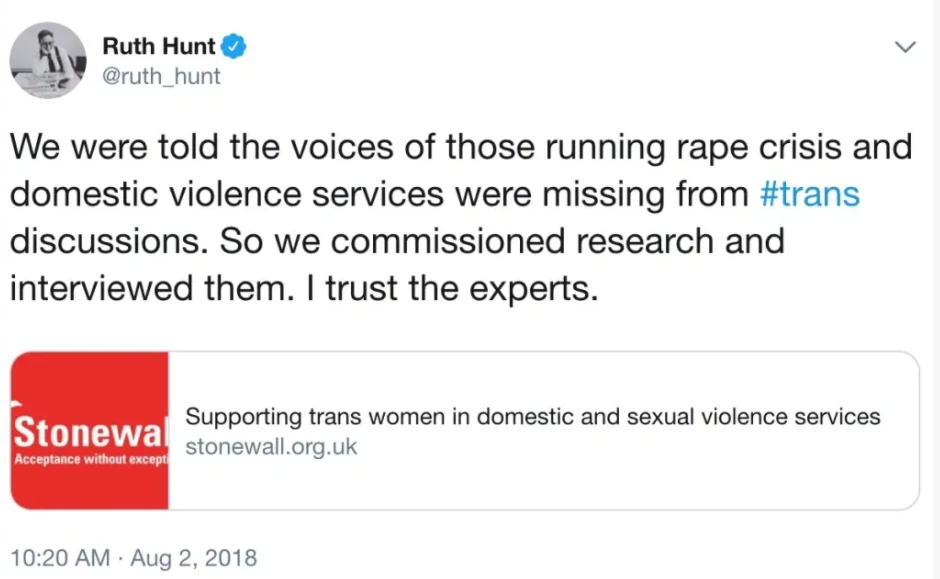Click the @ruth_hunt handle
Image resolution: width=940 pixels, height=579 pixels.
point(162,76)
